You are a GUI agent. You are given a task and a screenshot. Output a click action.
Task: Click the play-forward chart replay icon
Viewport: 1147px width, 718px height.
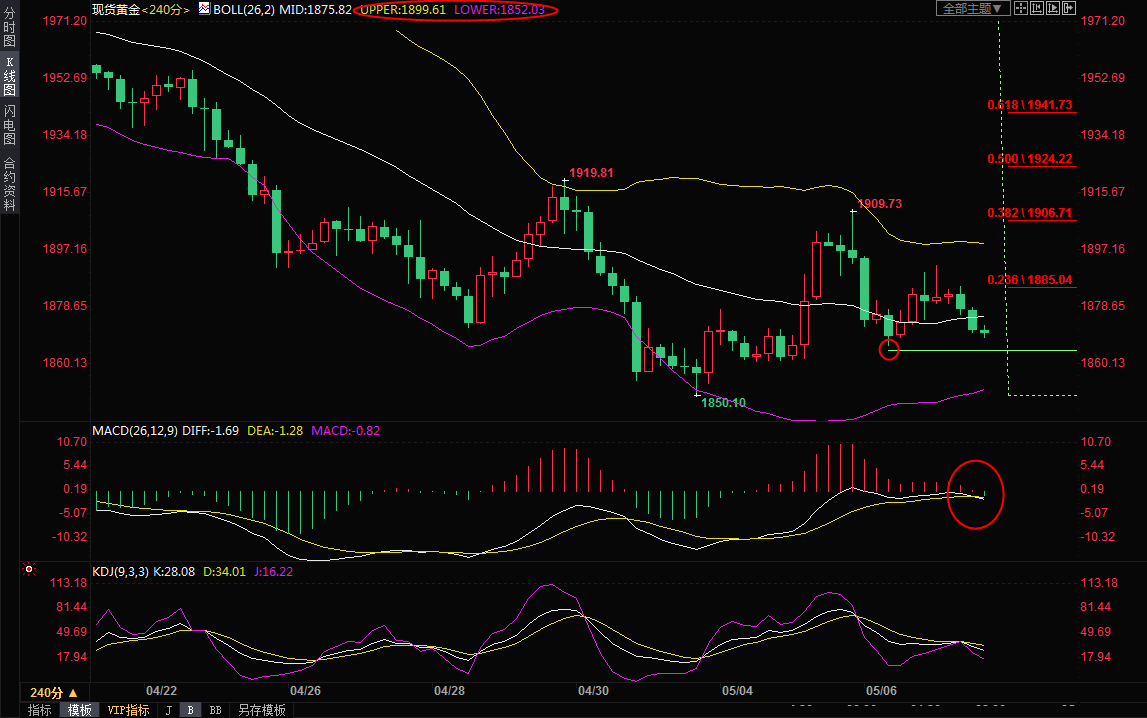point(1052,8)
